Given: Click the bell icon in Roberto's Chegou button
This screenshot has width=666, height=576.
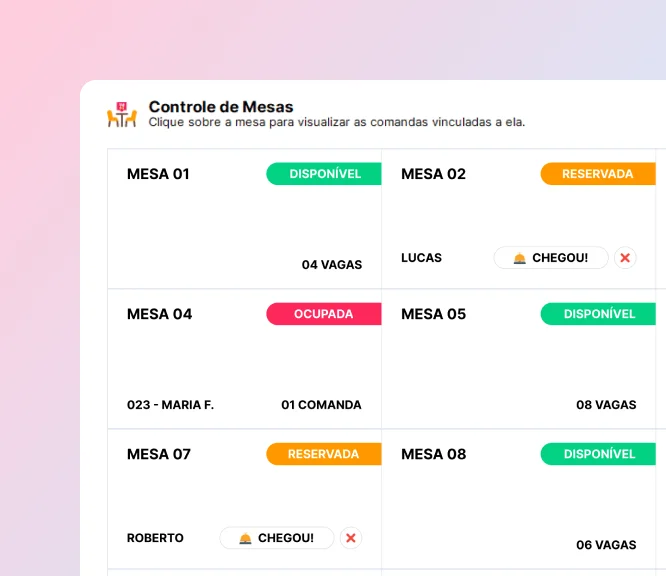Looking at the screenshot, I should pos(245,538).
